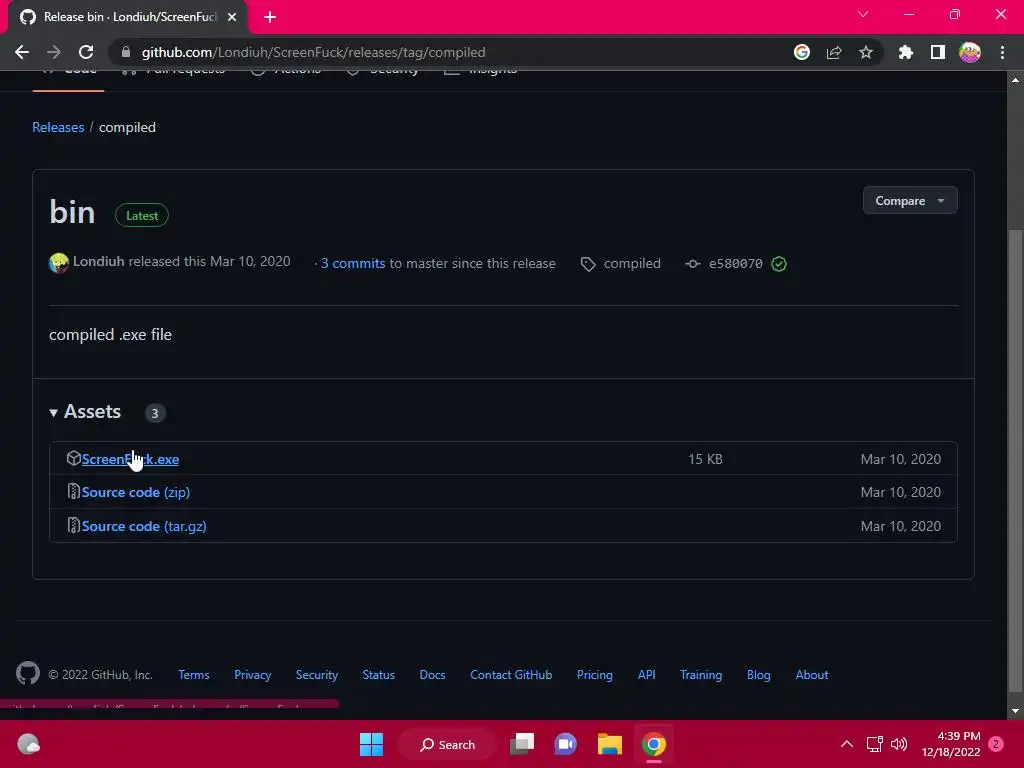Download Source code (tar.gz)
1024x768 pixels.
(x=144, y=526)
